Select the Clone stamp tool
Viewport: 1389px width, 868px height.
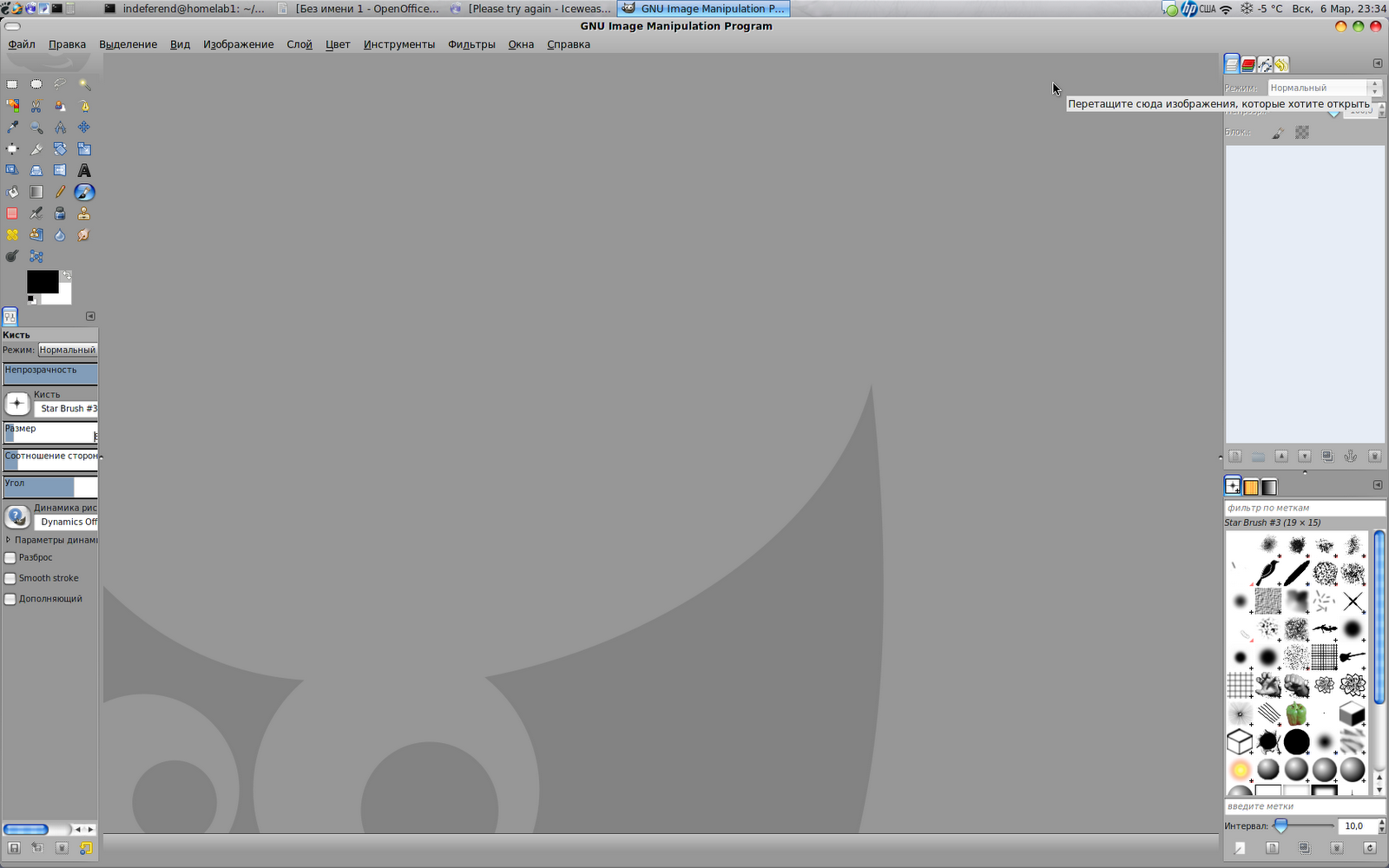coord(84,214)
